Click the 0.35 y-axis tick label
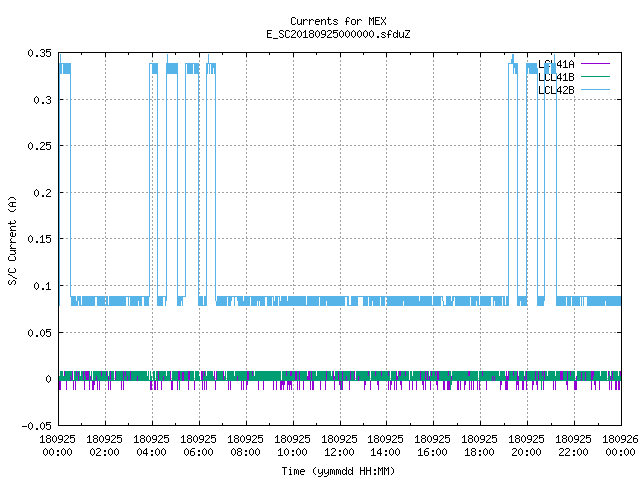 pyautogui.click(x=40, y=53)
